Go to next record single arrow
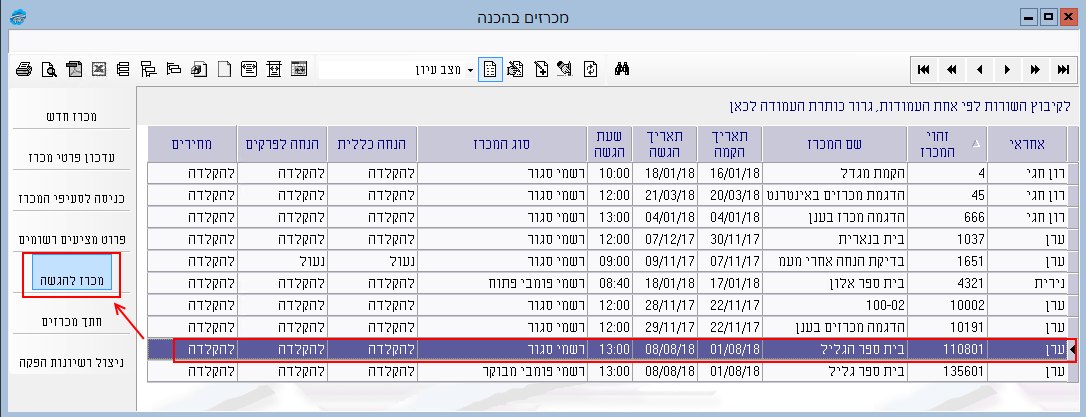 click(x=1007, y=69)
